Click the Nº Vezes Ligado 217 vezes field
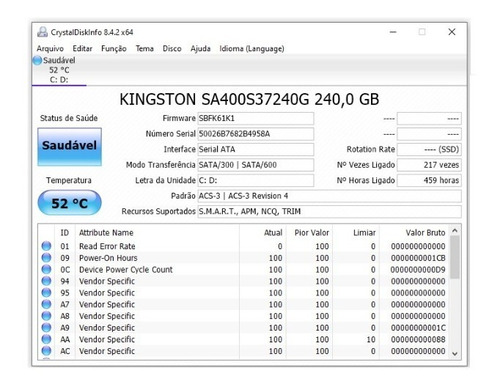Screen dimensions: 500x387 pyautogui.click(x=429, y=165)
